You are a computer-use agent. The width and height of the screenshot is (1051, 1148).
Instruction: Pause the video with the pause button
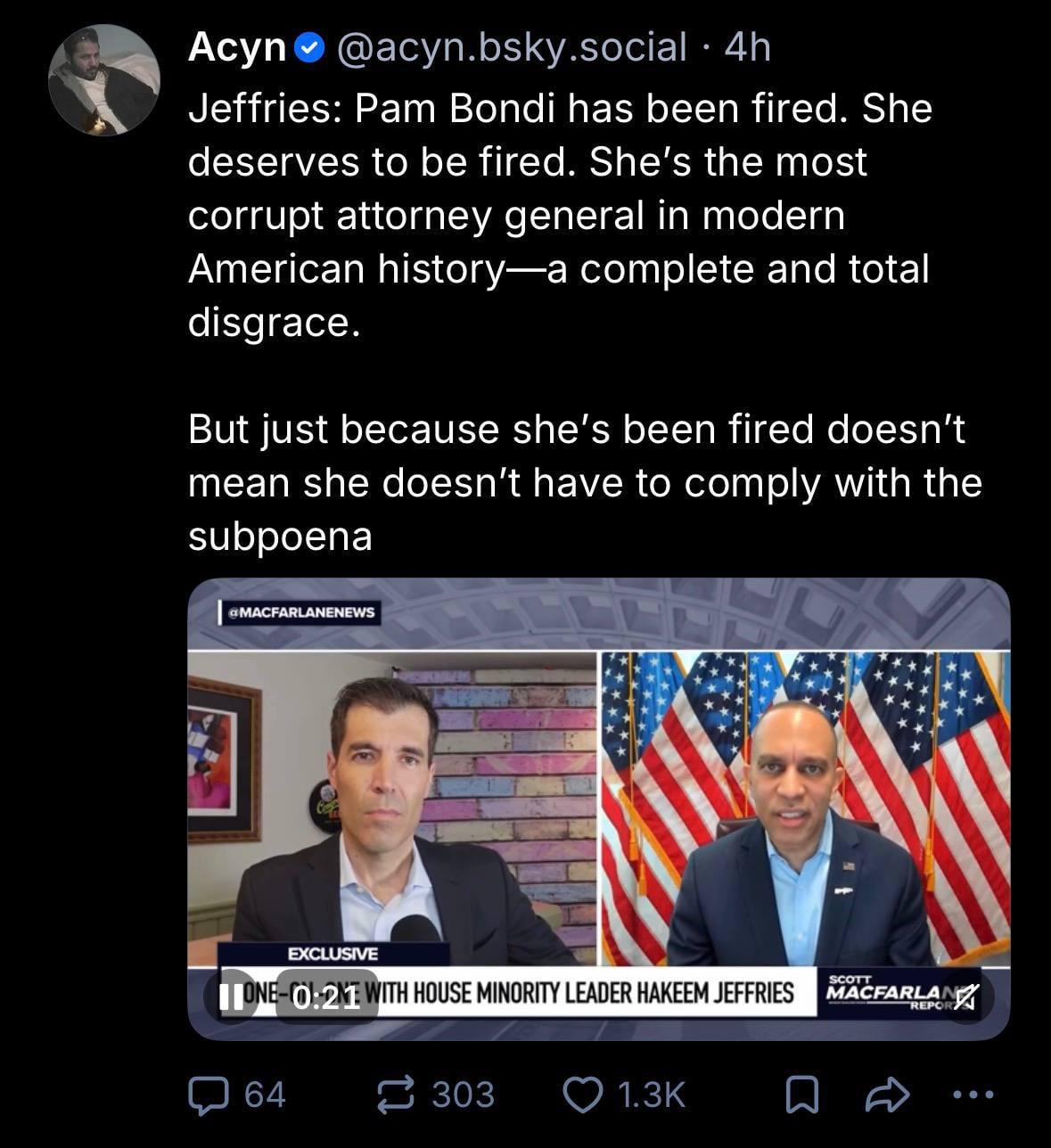[231, 996]
